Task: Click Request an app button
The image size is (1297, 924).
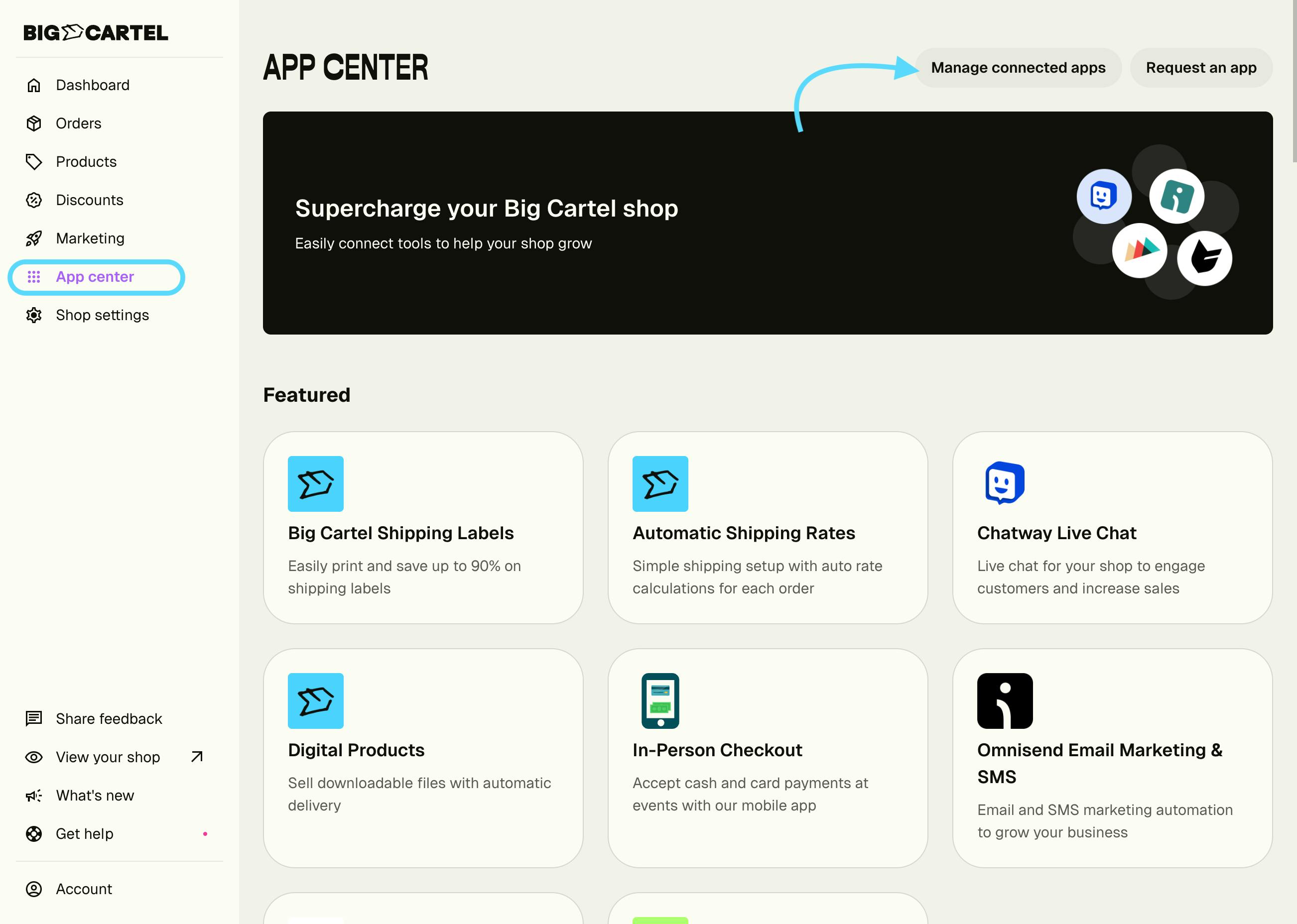Action: click(1201, 68)
